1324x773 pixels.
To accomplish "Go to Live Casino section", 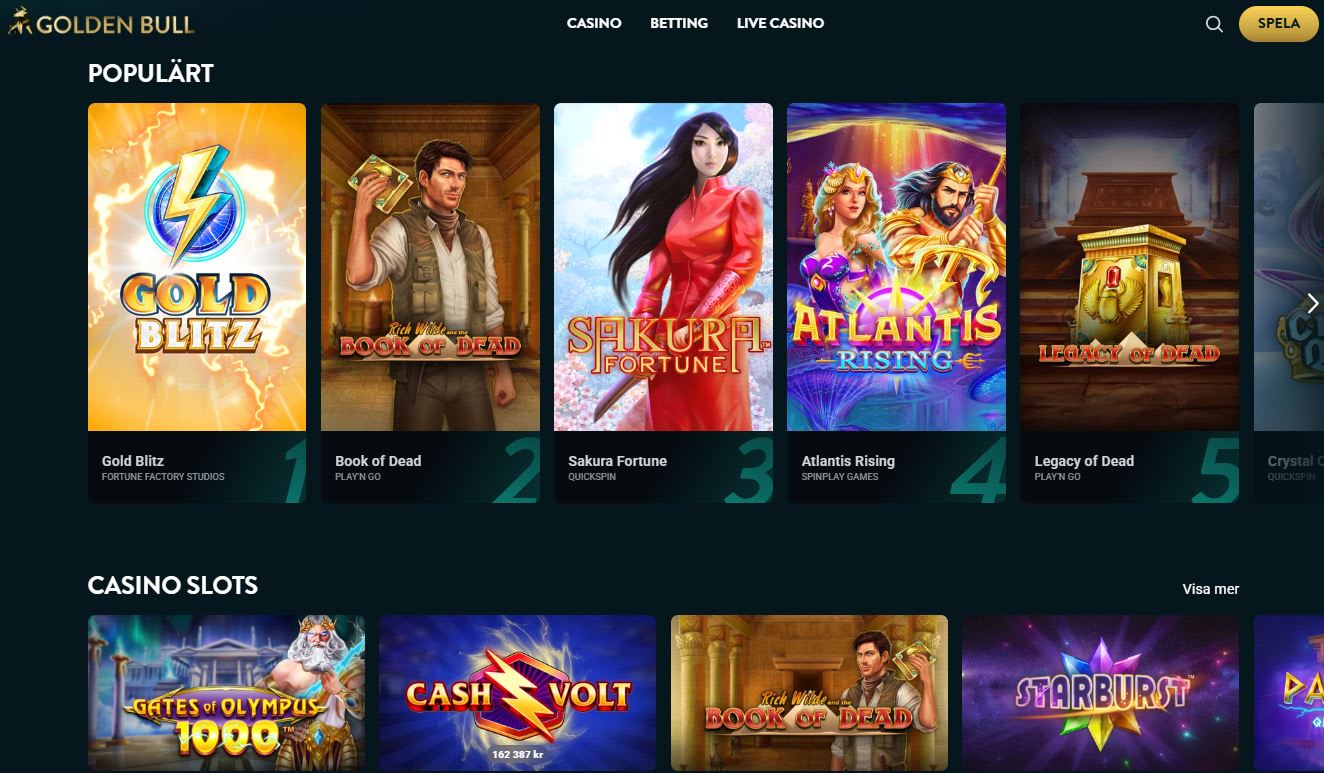I will click(780, 23).
